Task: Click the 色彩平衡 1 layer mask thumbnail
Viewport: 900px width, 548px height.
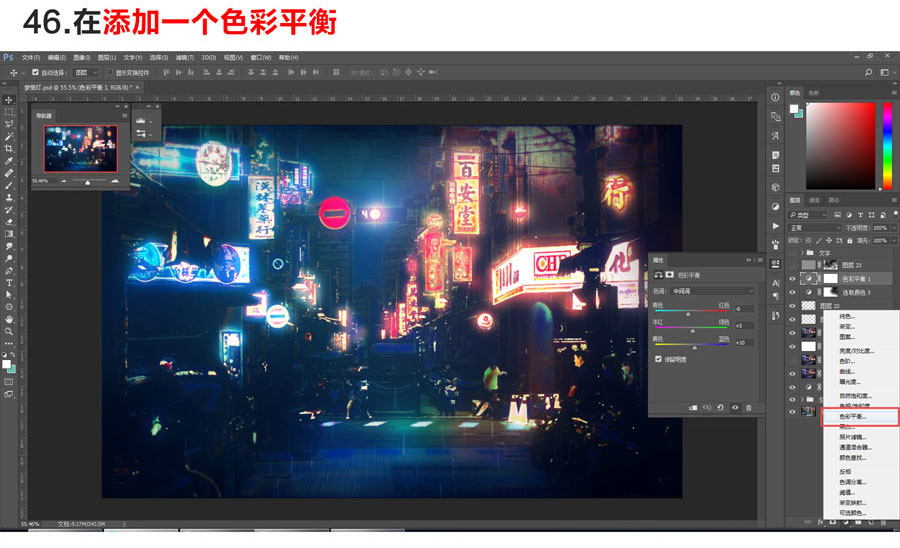Action: click(831, 279)
